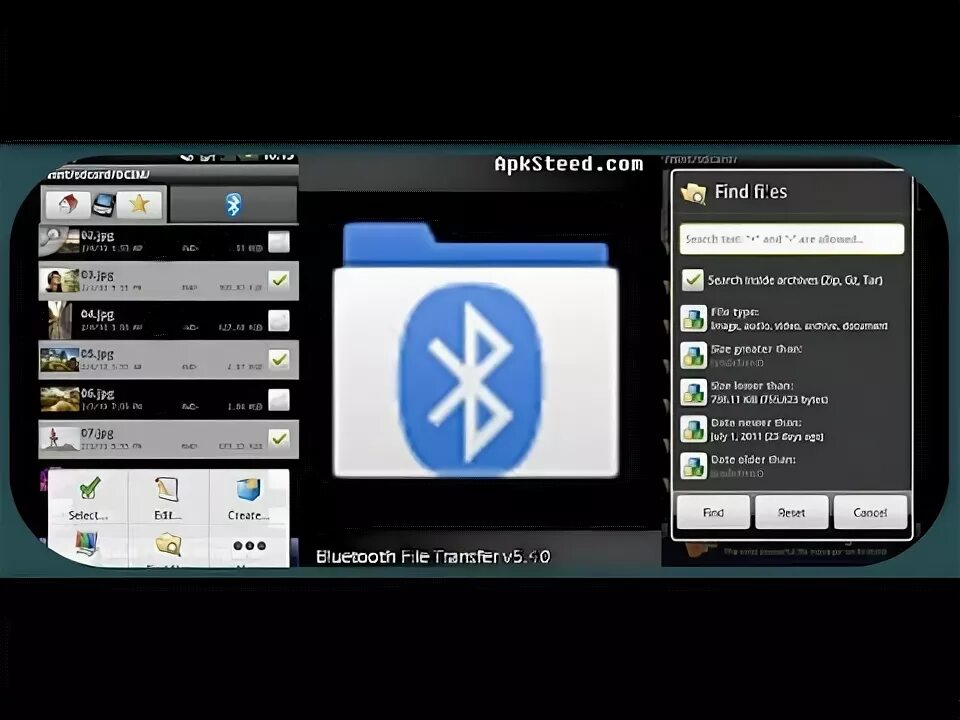Open the Date older than filter

pyautogui.click(x=792, y=466)
